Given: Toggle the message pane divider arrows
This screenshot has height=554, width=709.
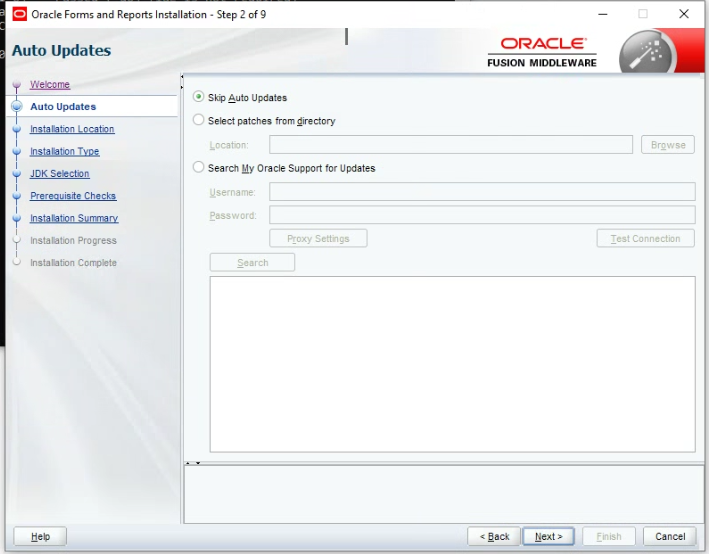Looking at the screenshot, I should point(193,463).
